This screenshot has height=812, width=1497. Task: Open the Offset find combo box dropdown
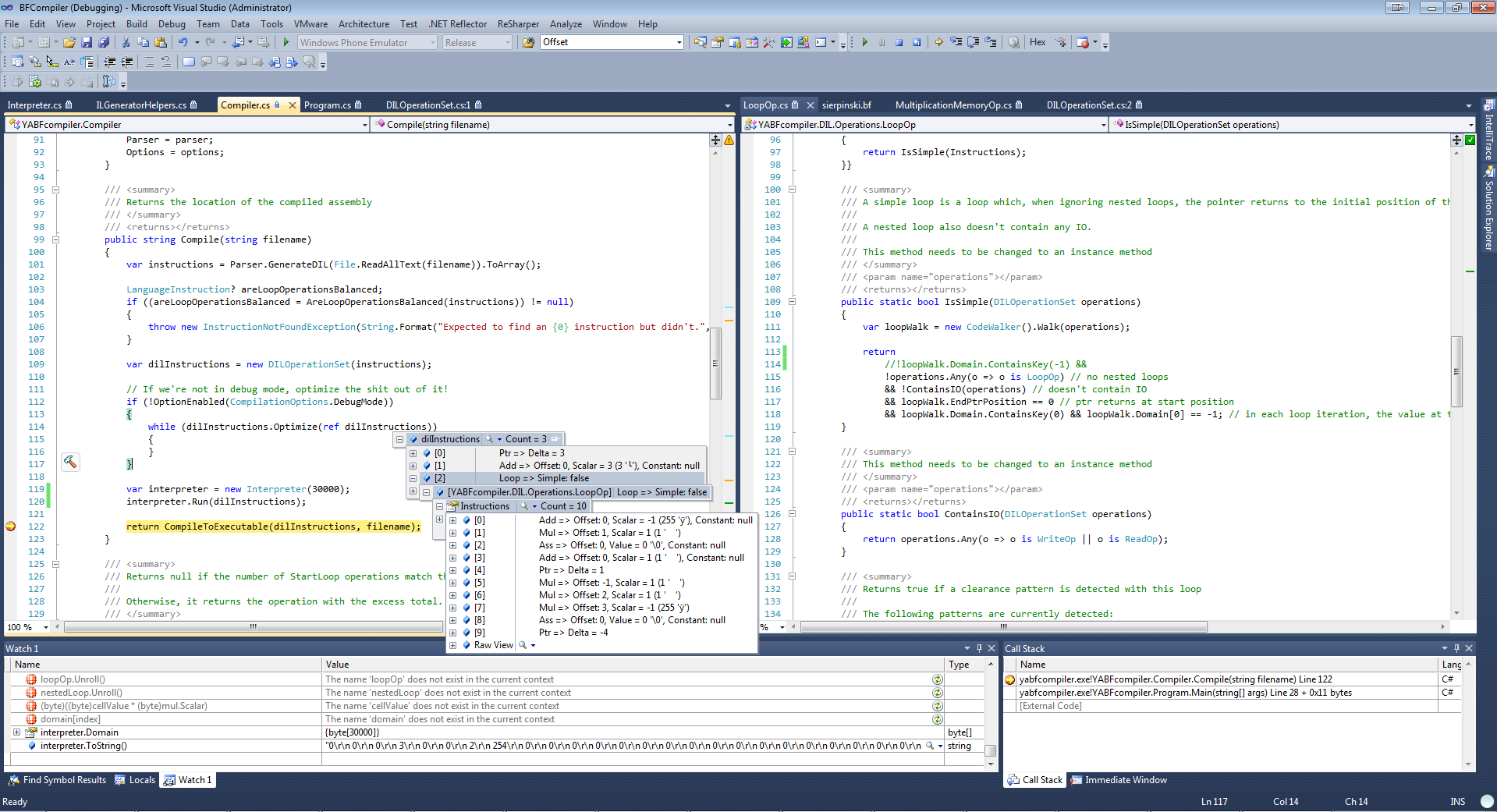click(679, 42)
